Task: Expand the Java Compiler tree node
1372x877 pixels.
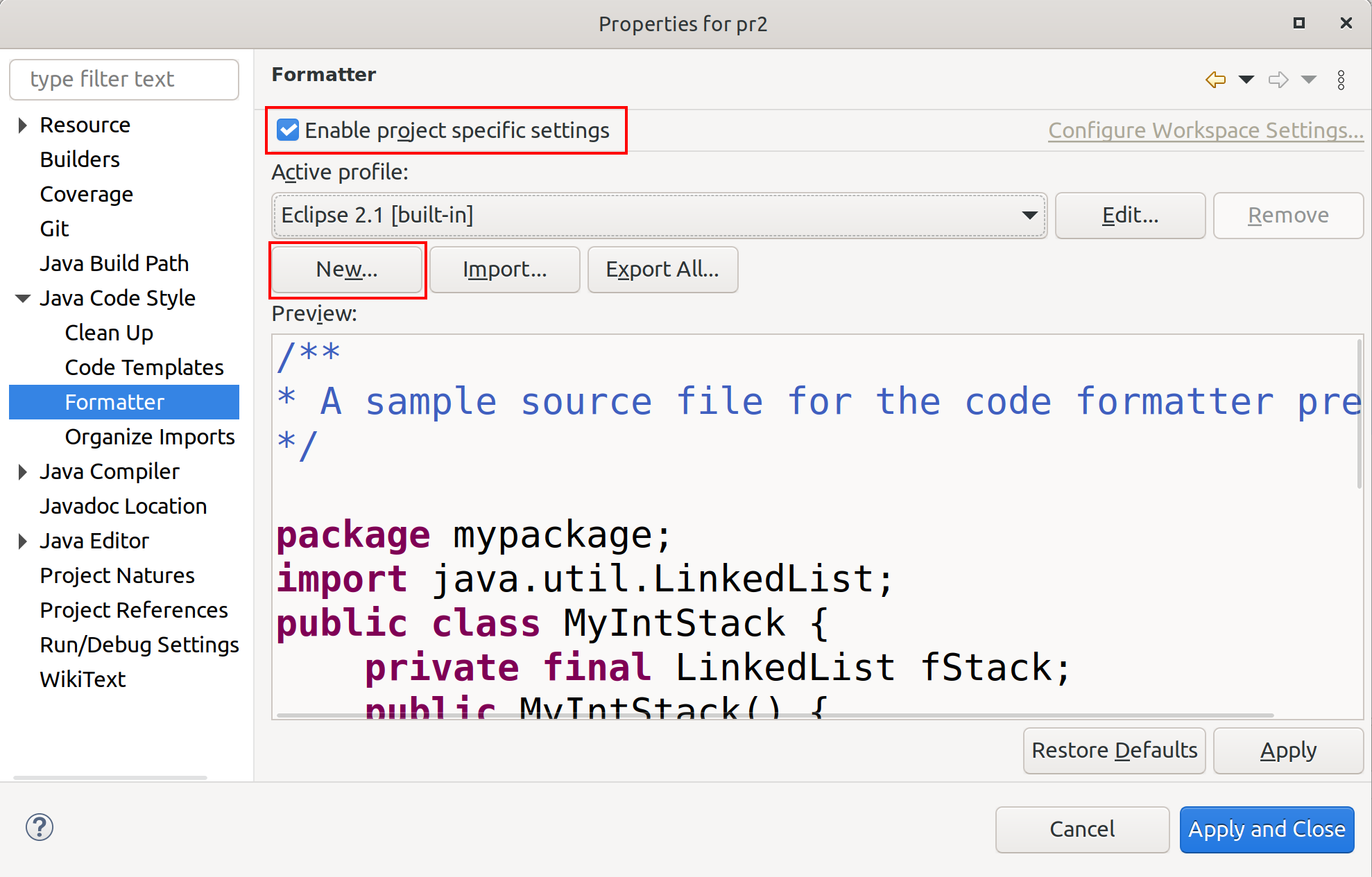Action: [x=22, y=471]
